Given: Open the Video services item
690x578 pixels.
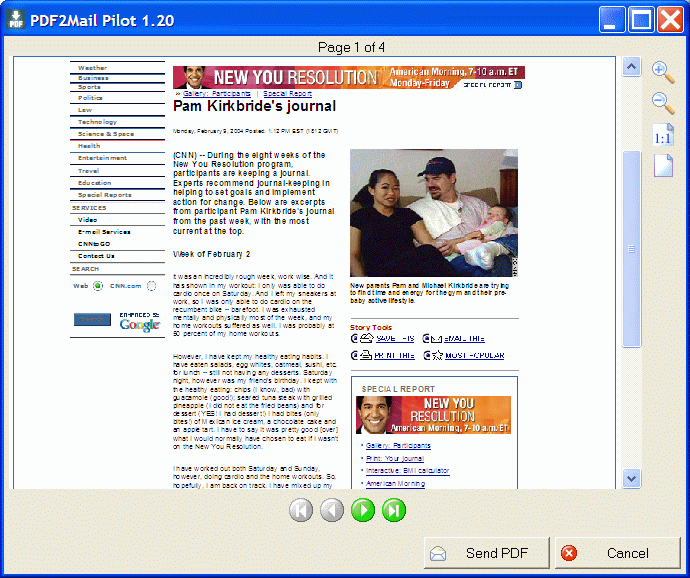Looking at the screenshot, I should [x=88, y=220].
